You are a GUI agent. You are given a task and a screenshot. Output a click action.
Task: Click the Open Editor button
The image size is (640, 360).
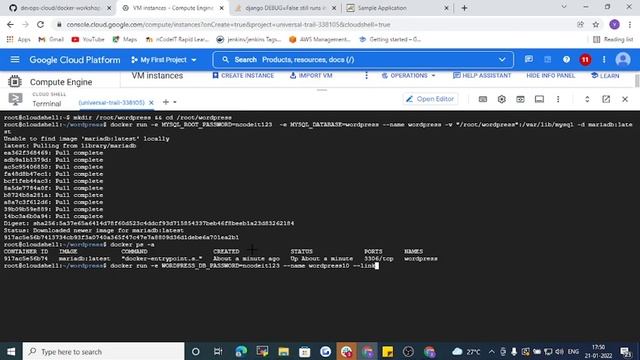click(x=430, y=99)
